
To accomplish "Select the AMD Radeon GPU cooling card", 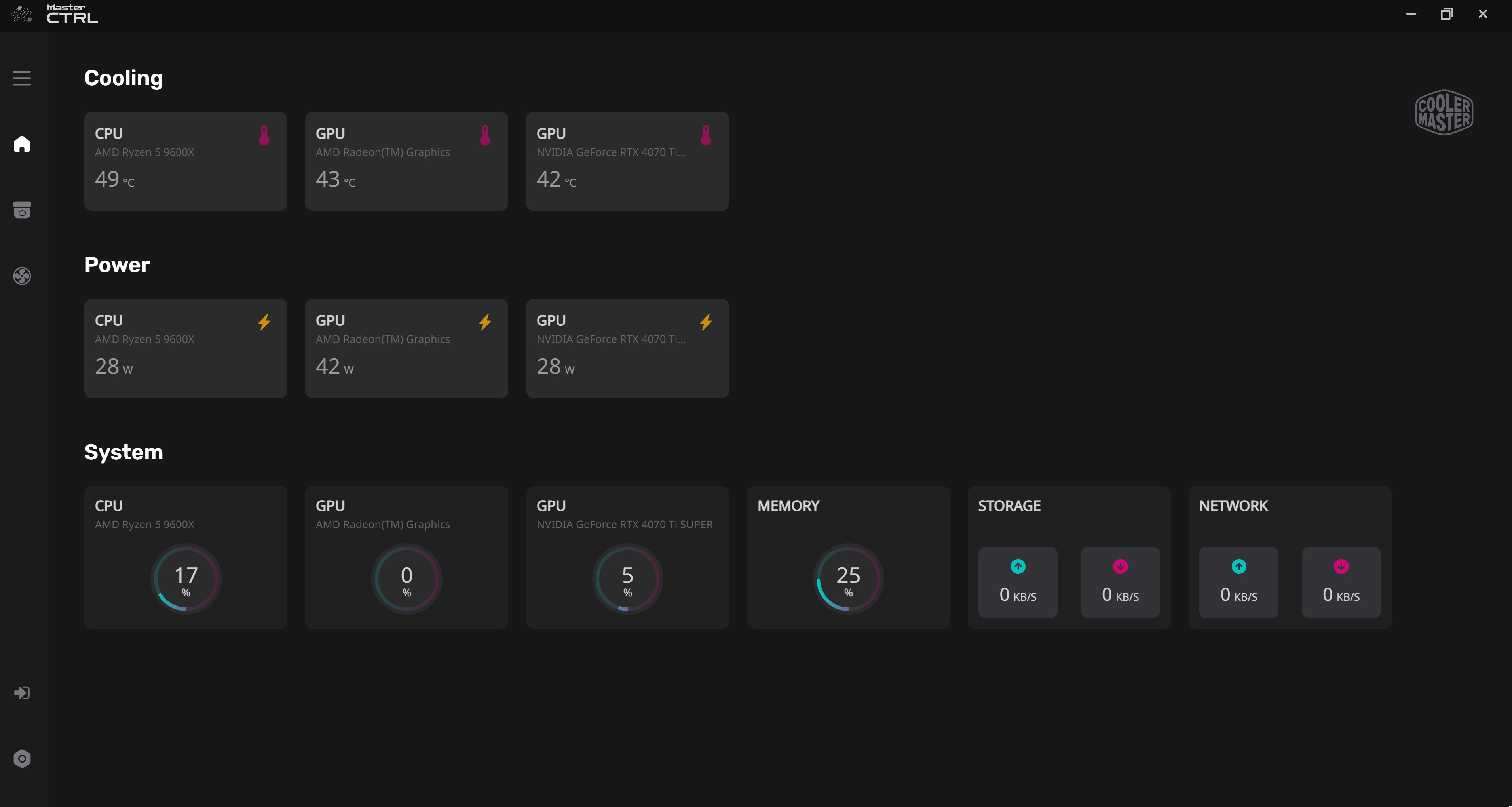I will 406,162.
